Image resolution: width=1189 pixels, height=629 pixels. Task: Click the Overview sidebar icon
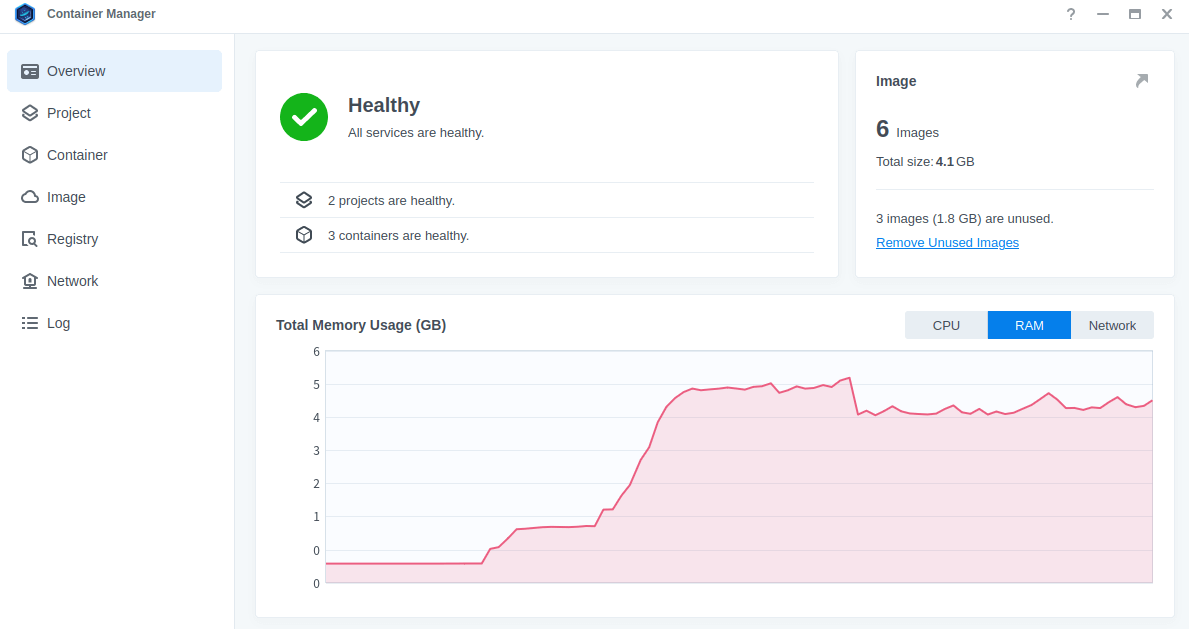click(30, 71)
